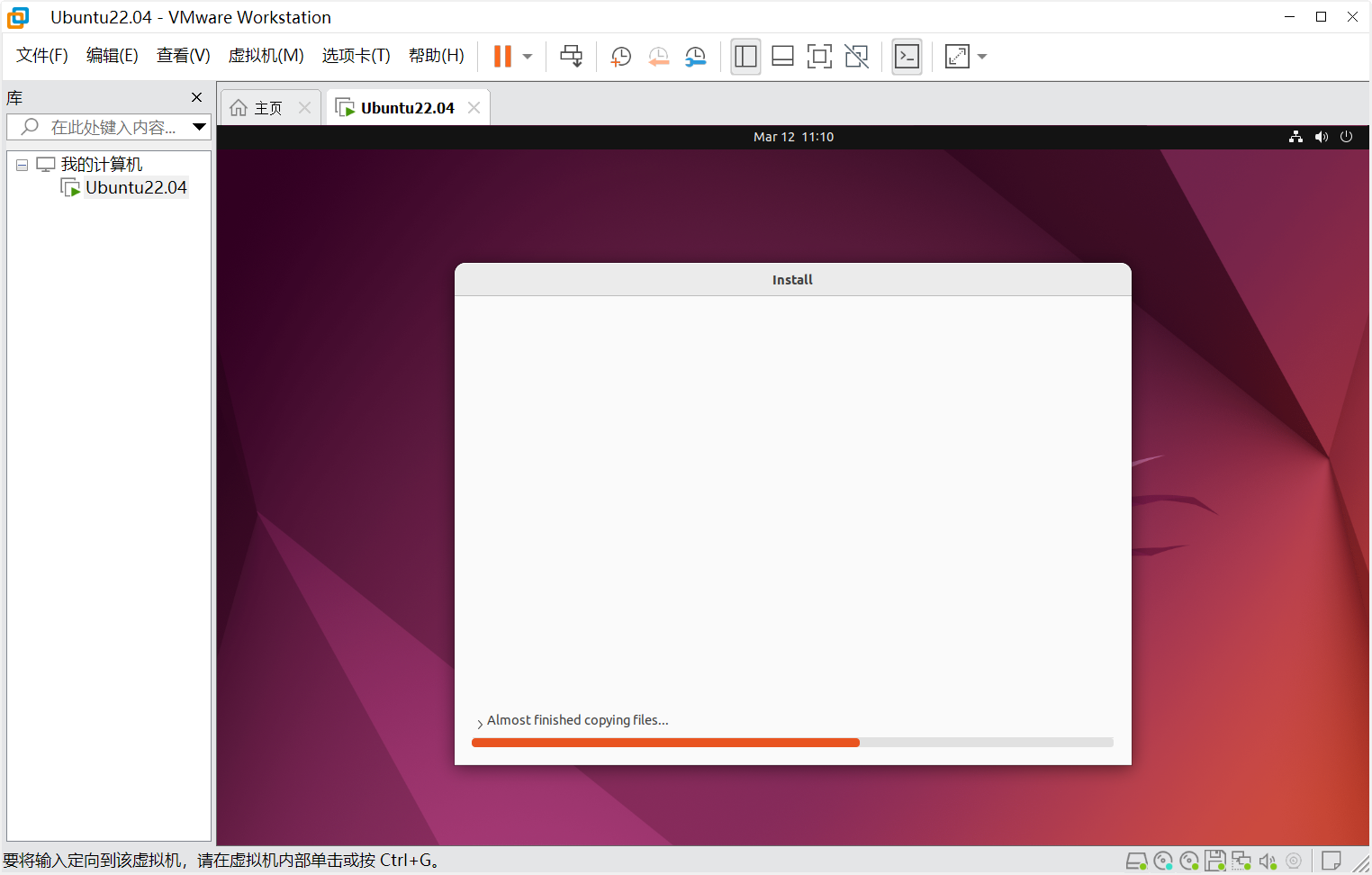Image resolution: width=1372 pixels, height=875 pixels.
Task: Switch to the 主页 tab
Action: click(x=257, y=108)
